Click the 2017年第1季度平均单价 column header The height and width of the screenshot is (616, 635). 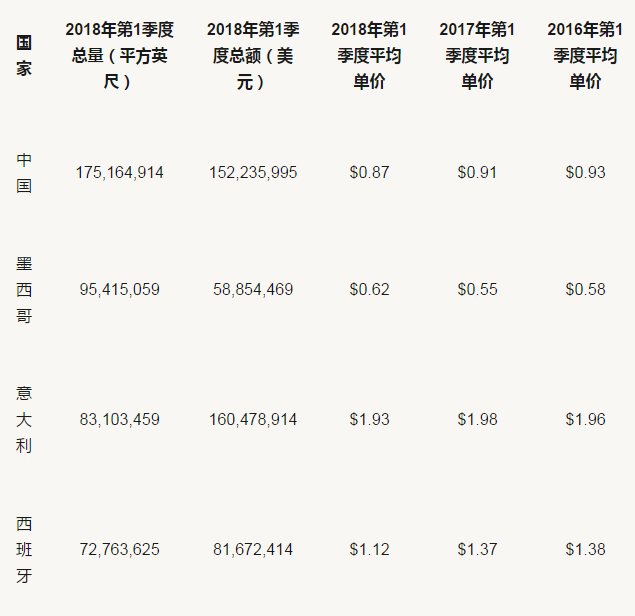click(477, 56)
